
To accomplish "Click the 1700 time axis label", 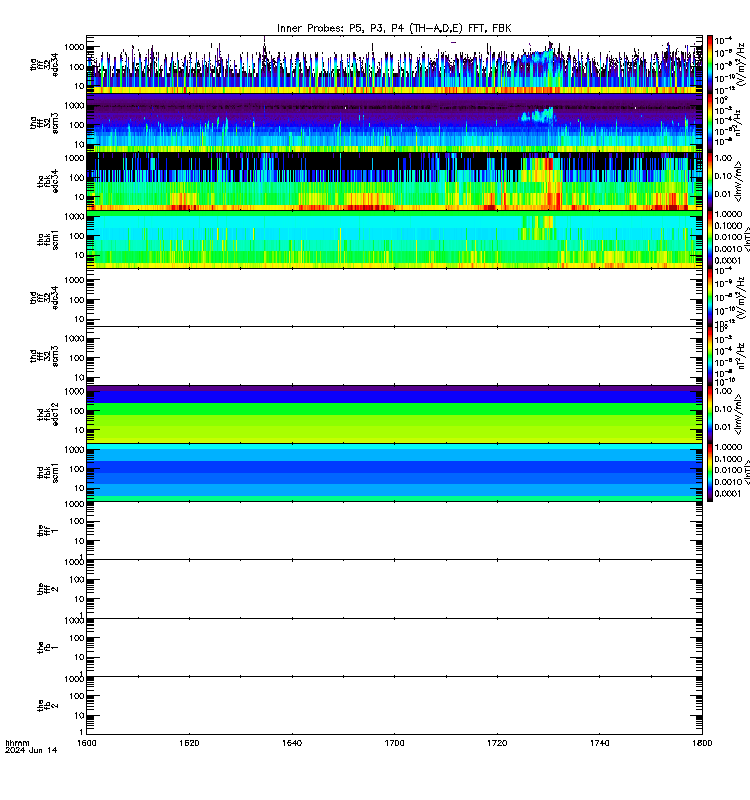I will [394, 743].
